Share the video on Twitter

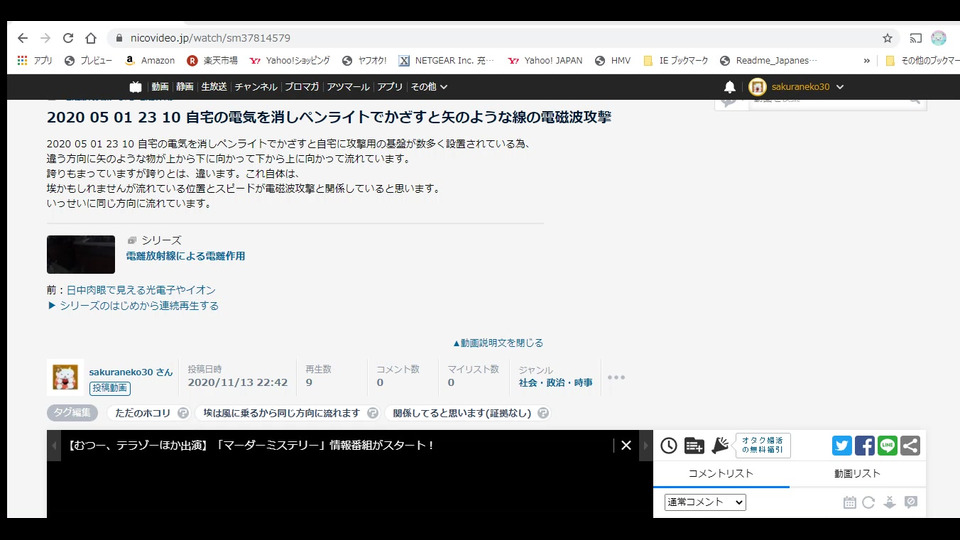(842, 445)
